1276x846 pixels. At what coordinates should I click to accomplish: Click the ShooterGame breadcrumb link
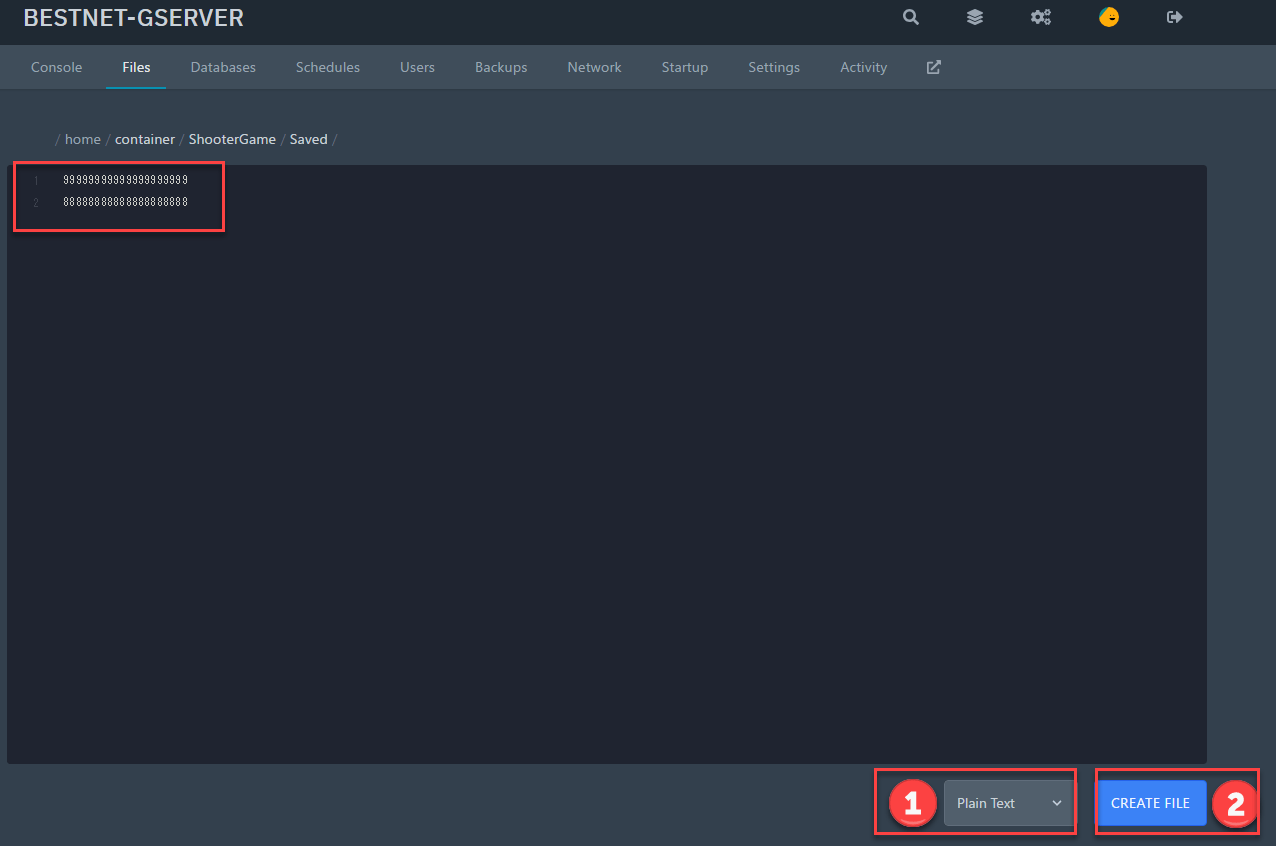[232, 139]
